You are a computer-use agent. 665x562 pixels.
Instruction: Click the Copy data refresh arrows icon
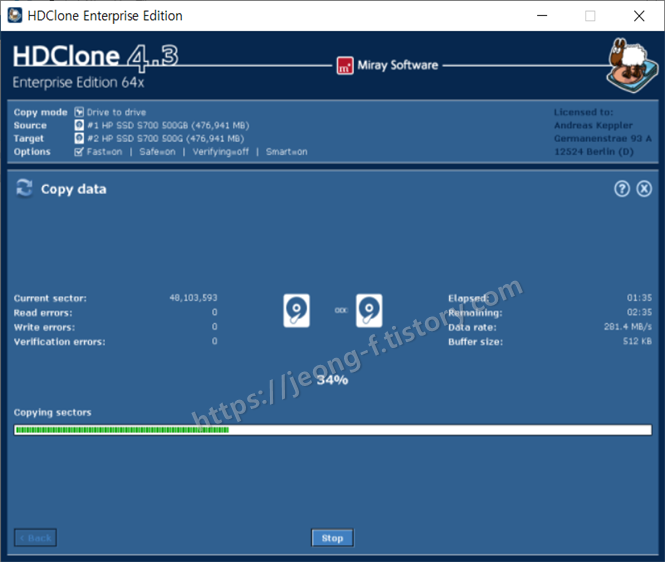point(24,188)
